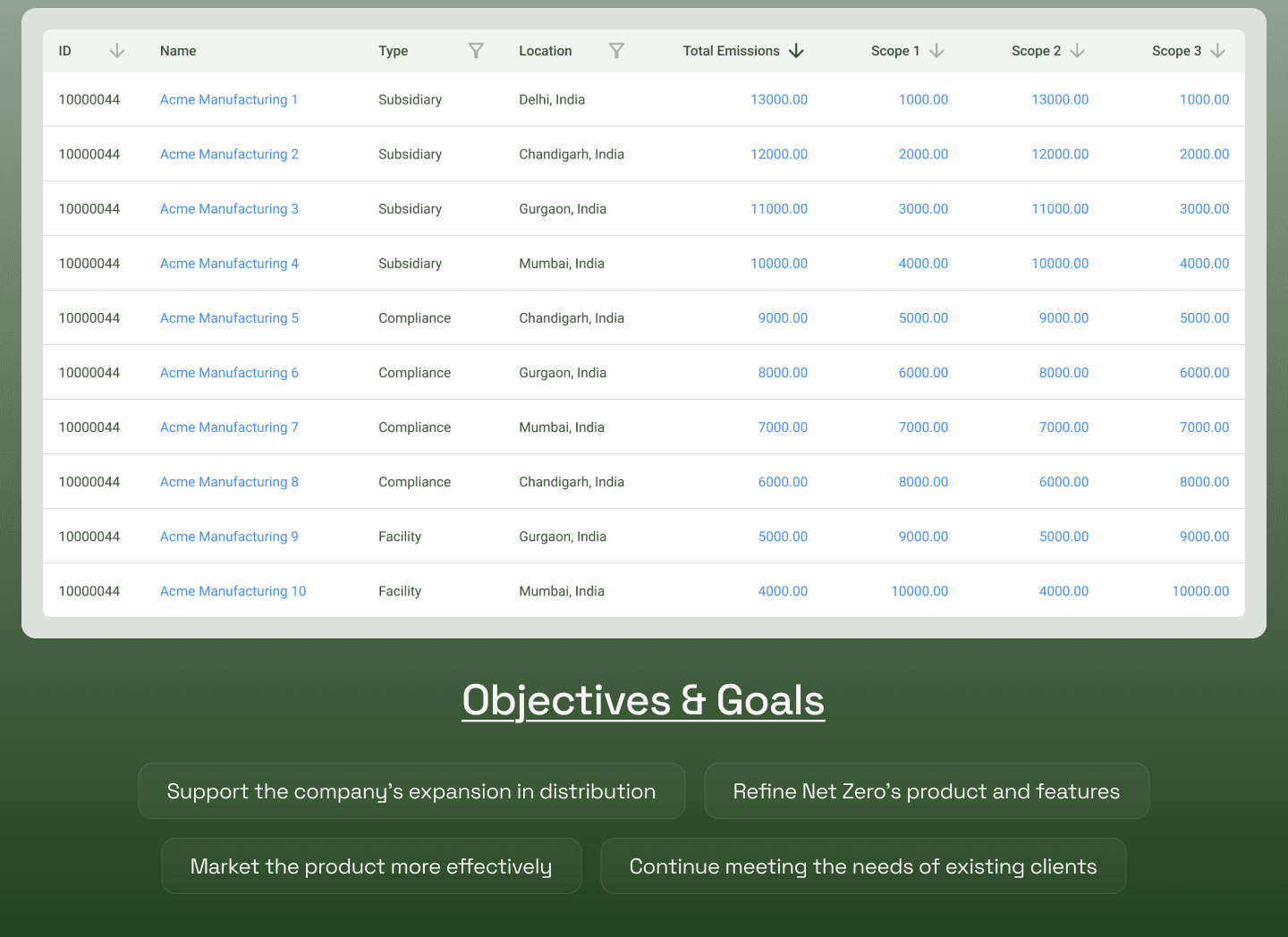Open Acme Manufacturing 3 link
The height and width of the screenshot is (937, 1288).
pyautogui.click(x=229, y=208)
